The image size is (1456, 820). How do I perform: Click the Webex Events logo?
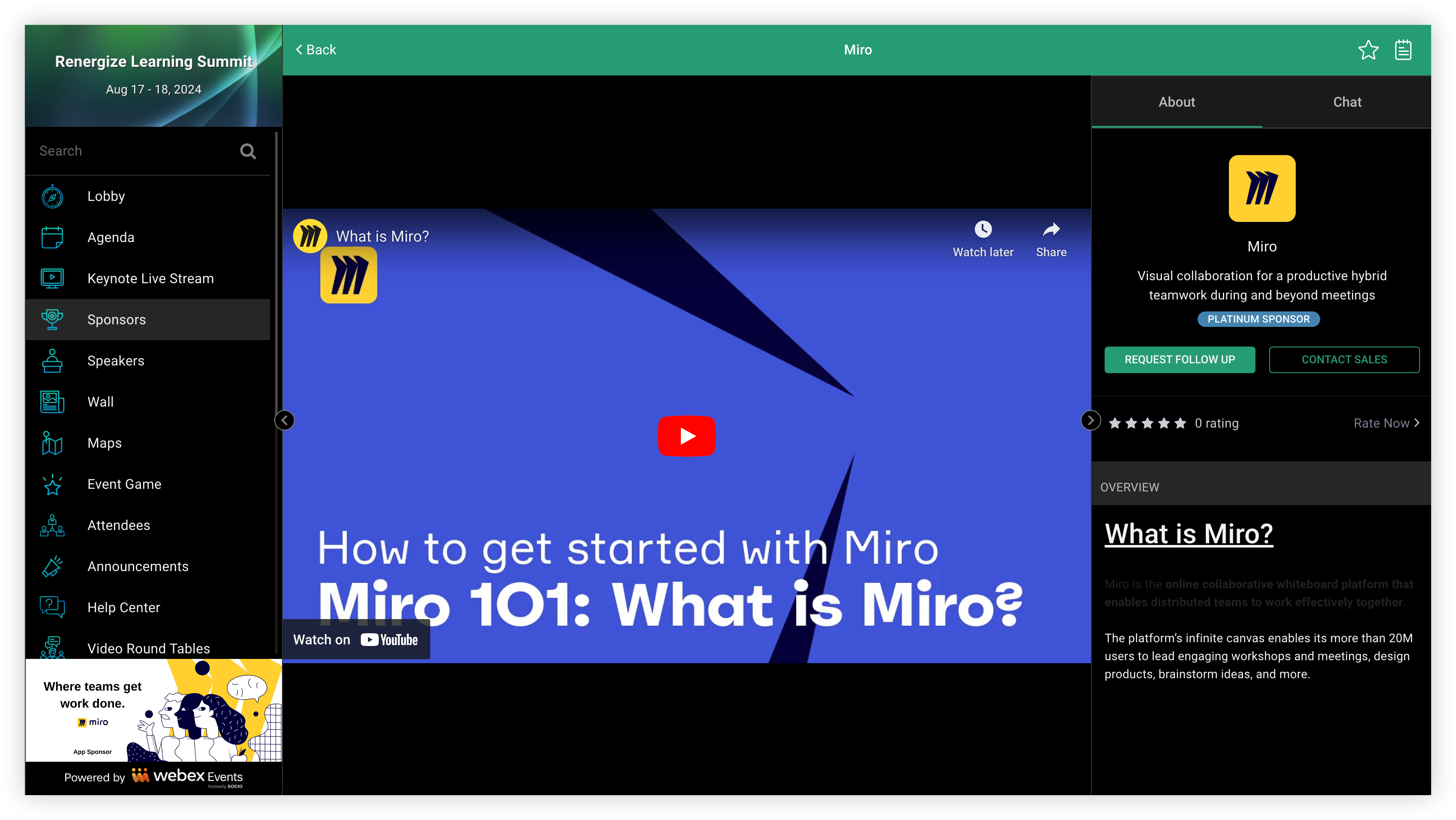[187, 777]
